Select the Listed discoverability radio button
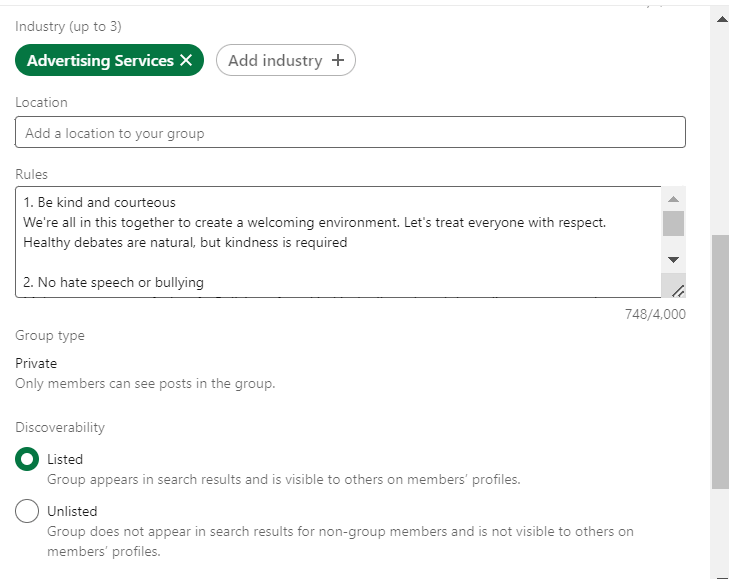 tap(27, 460)
